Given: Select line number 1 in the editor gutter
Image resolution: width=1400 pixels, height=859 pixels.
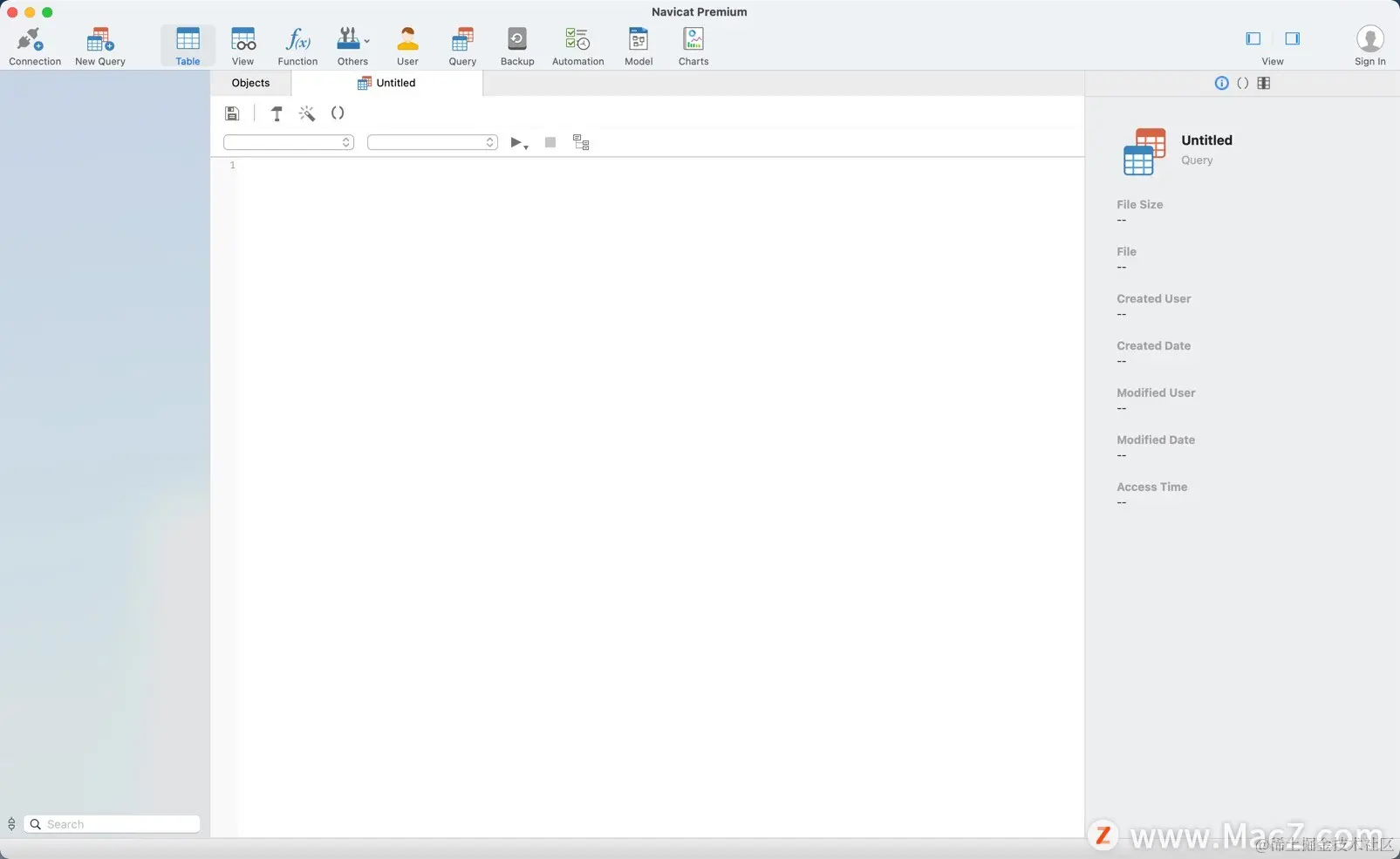Looking at the screenshot, I should [233, 165].
